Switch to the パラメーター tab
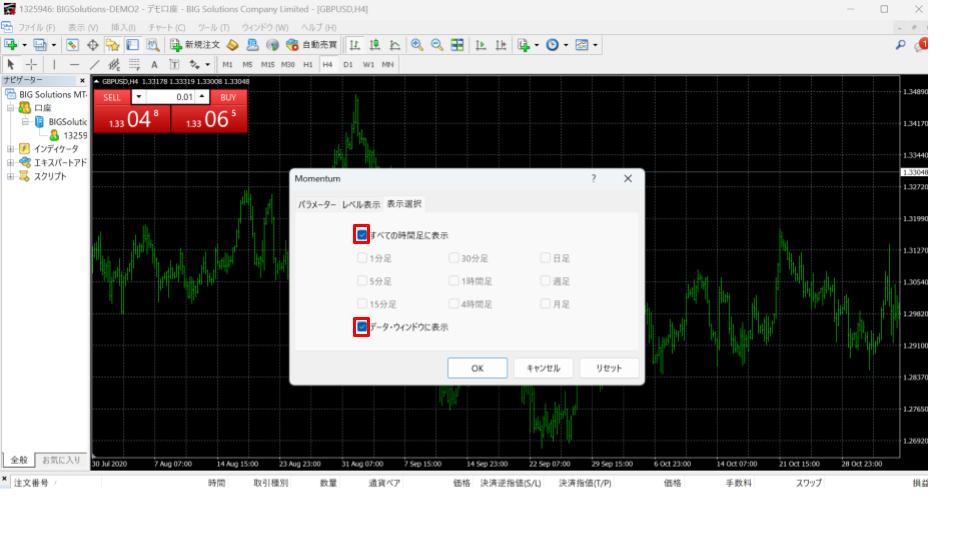This screenshot has height=540, width=960. [317, 204]
